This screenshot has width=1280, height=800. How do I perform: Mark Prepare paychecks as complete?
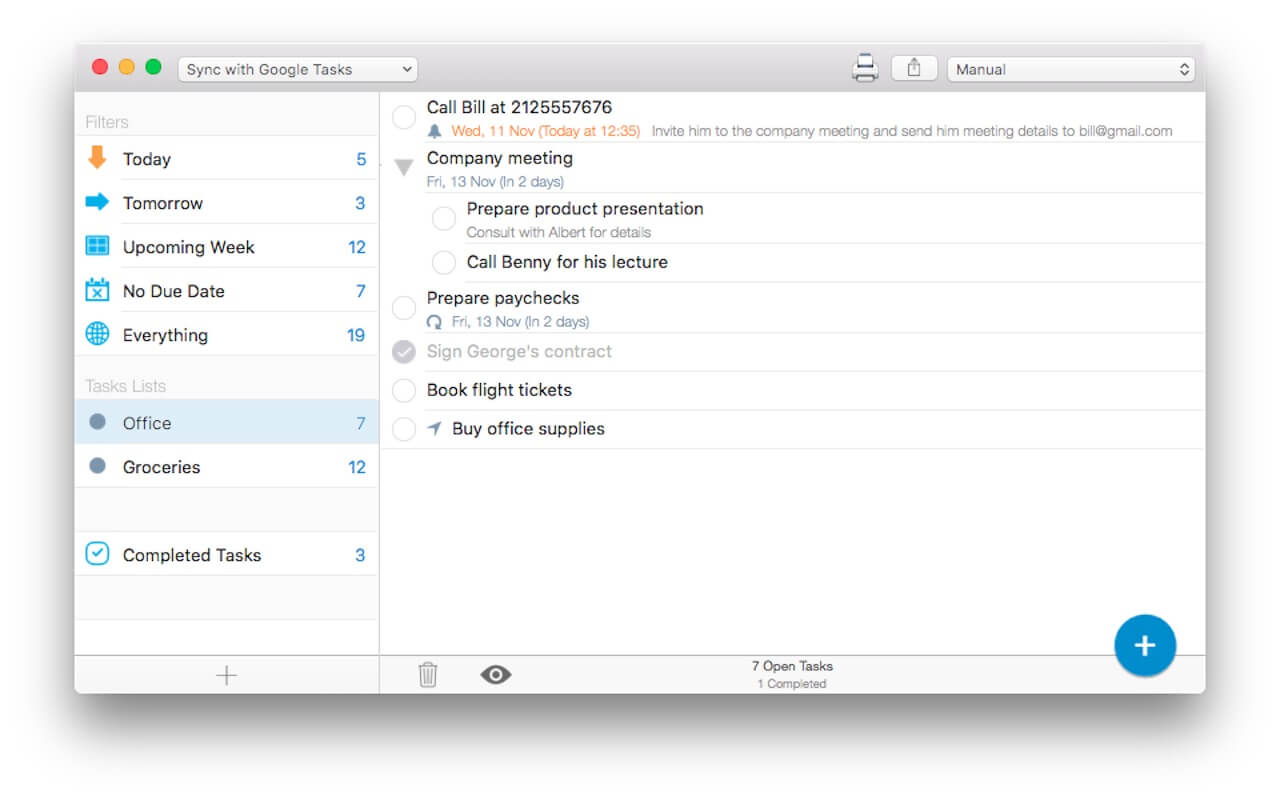click(x=404, y=308)
